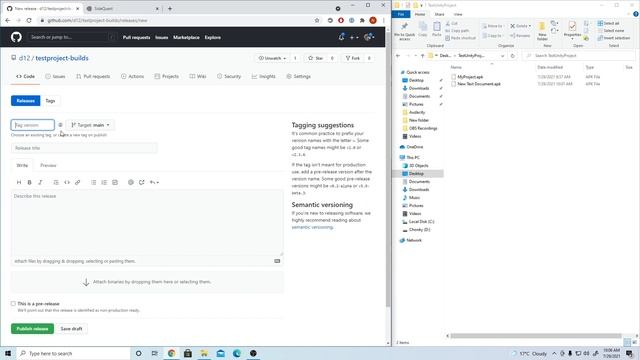The width and height of the screenshot is (640, 360).
Task: Open the Unwatch dropdown
Action: click(272, 58)
